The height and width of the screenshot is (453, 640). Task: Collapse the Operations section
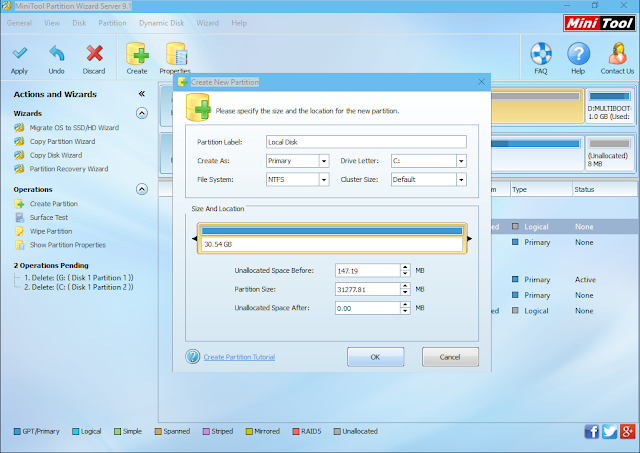tap(142, 189)
